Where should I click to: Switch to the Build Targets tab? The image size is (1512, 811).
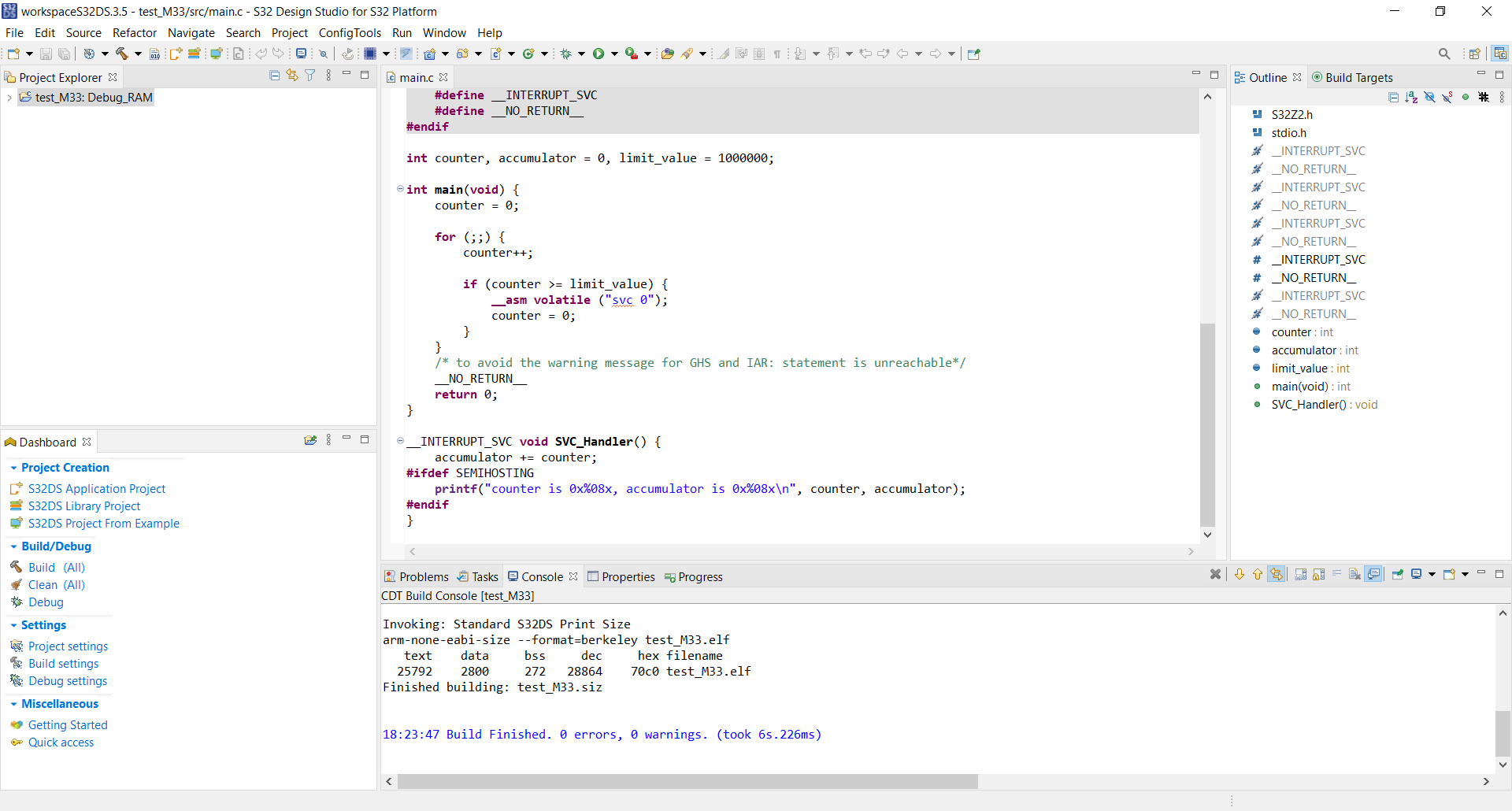tap(1352, 77)
